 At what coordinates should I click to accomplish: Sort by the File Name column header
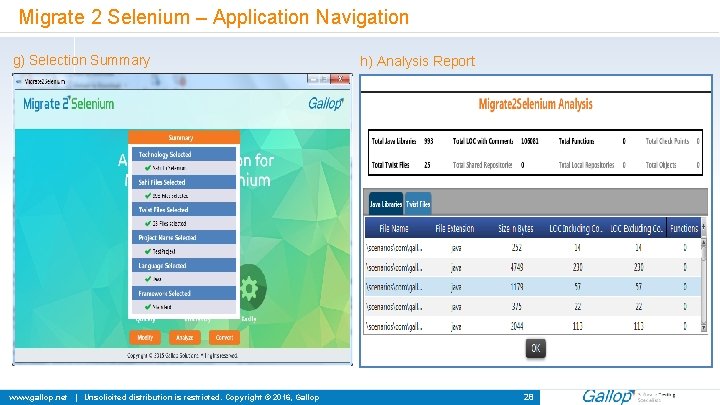394,228
